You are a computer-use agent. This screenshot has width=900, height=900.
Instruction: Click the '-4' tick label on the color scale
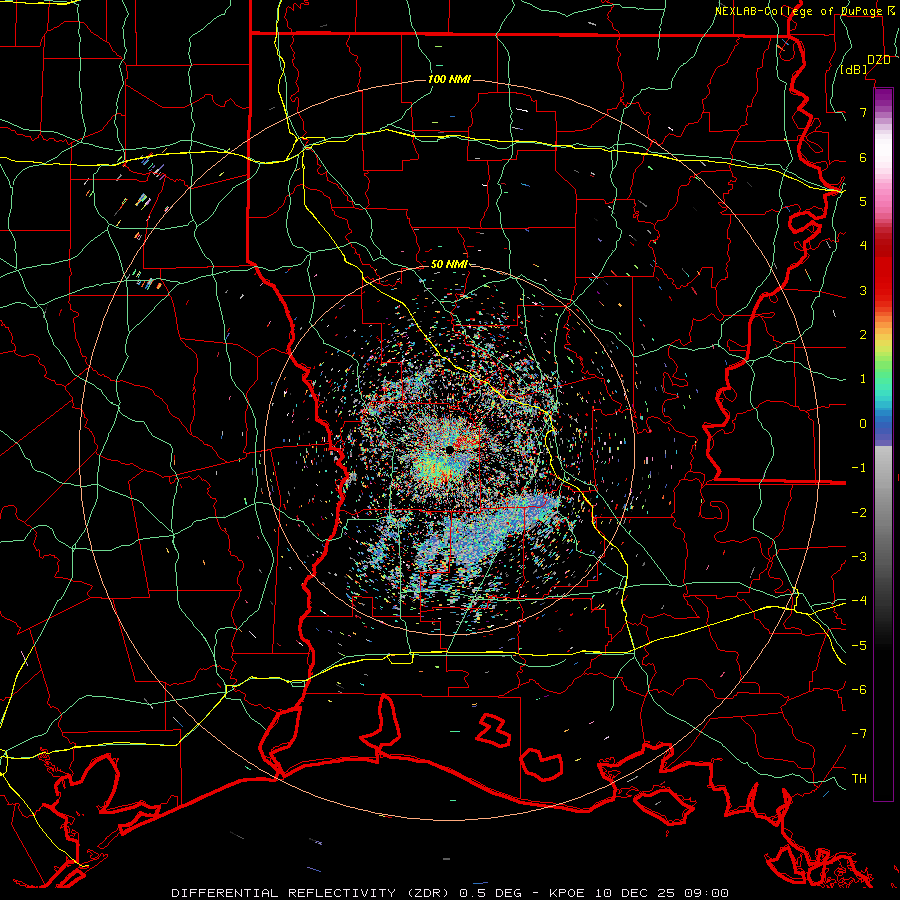click(x=859, y=601)
